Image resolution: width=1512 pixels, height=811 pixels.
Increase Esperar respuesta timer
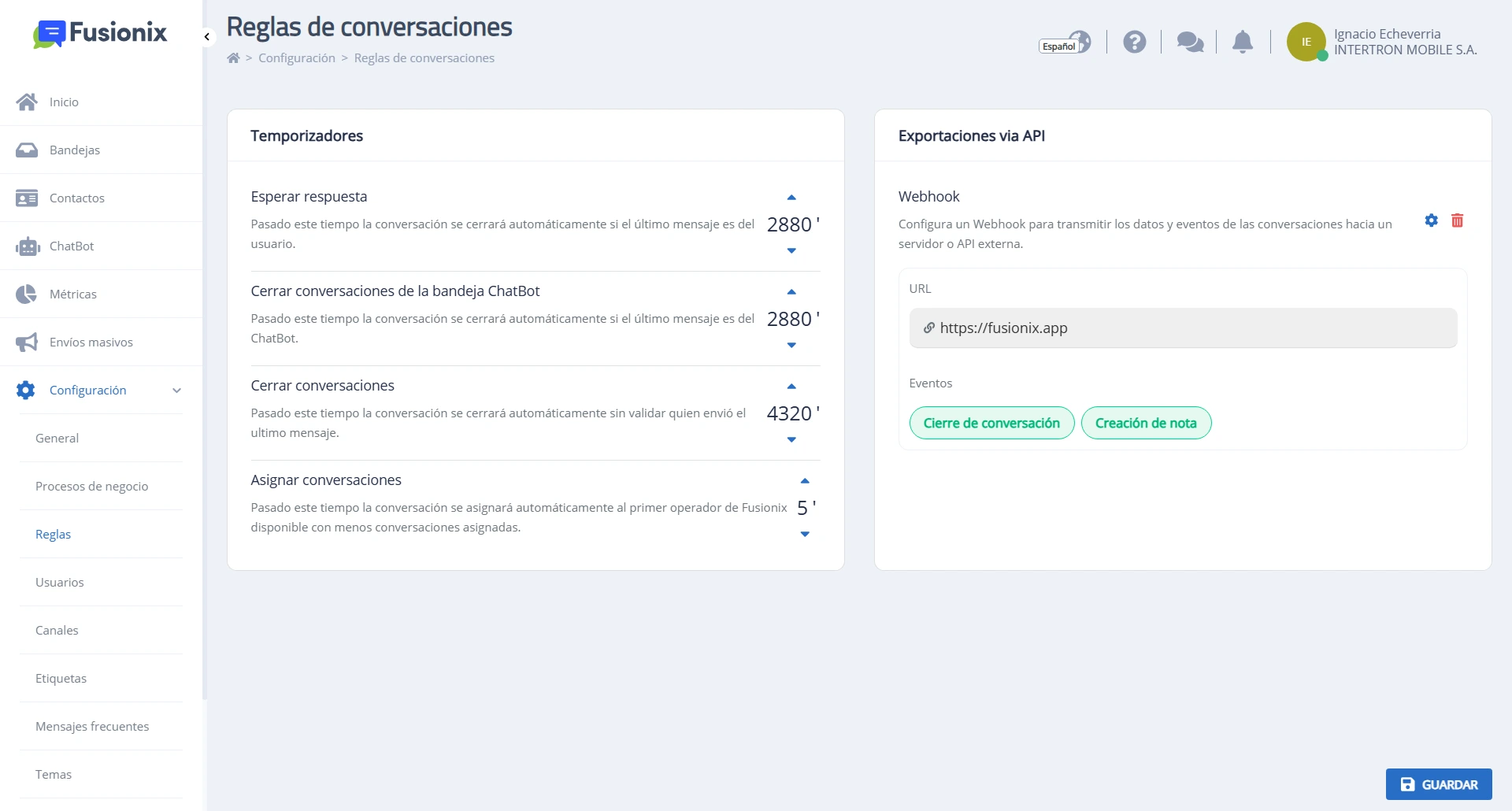coord(791,198)
